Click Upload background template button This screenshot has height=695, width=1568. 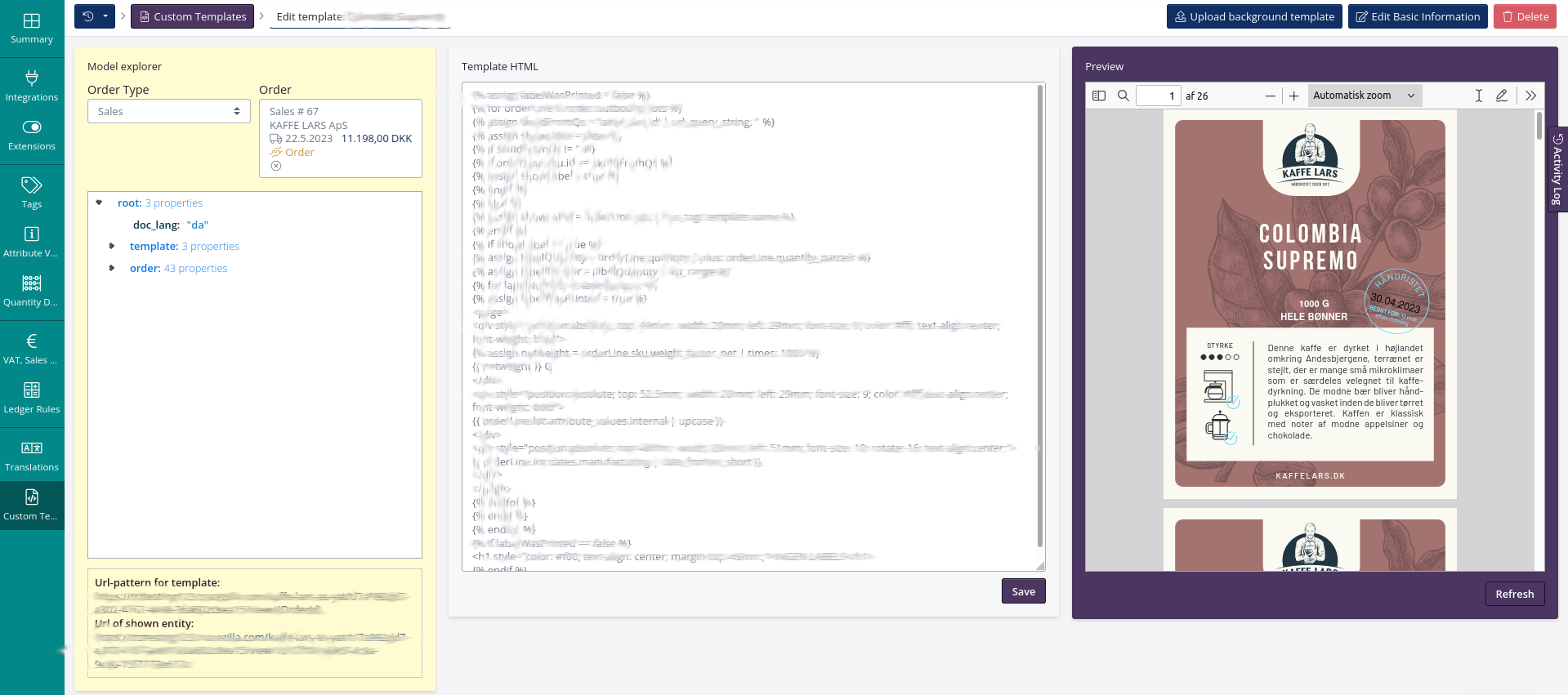pos(1253,16)
